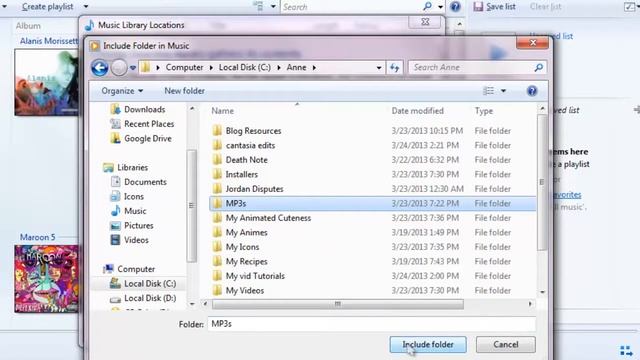
Task: Open search options arrow in Media Player
Action: (440, 7)
